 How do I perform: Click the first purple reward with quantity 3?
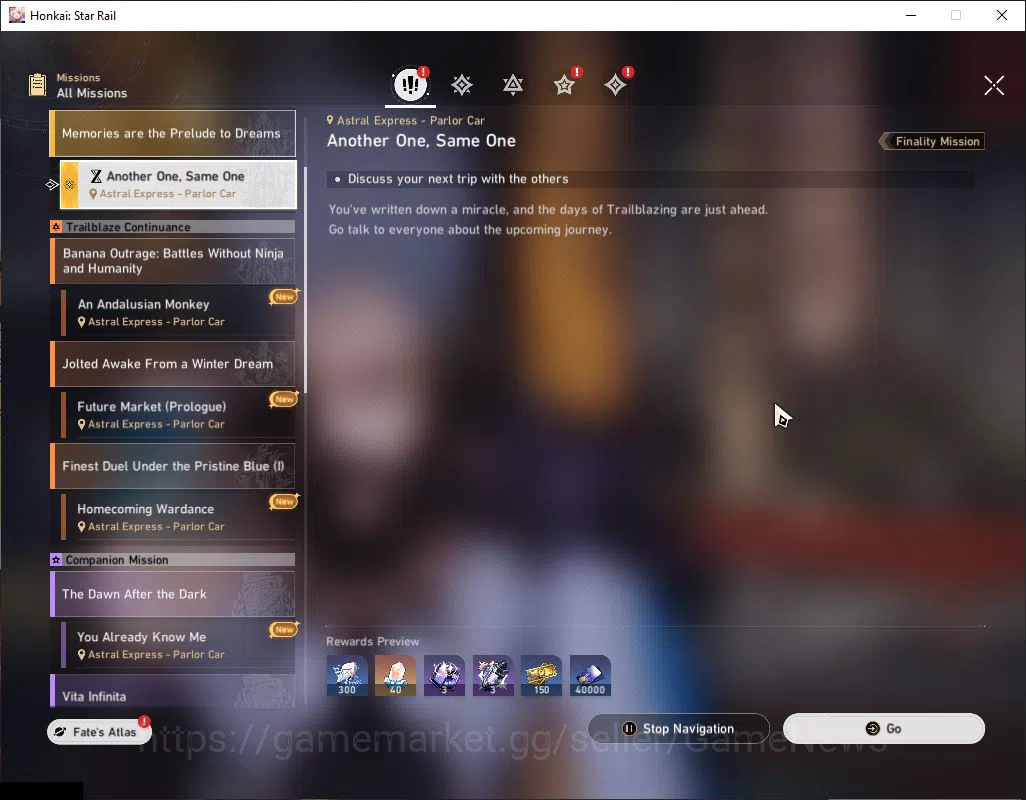(x=444, y=676)
